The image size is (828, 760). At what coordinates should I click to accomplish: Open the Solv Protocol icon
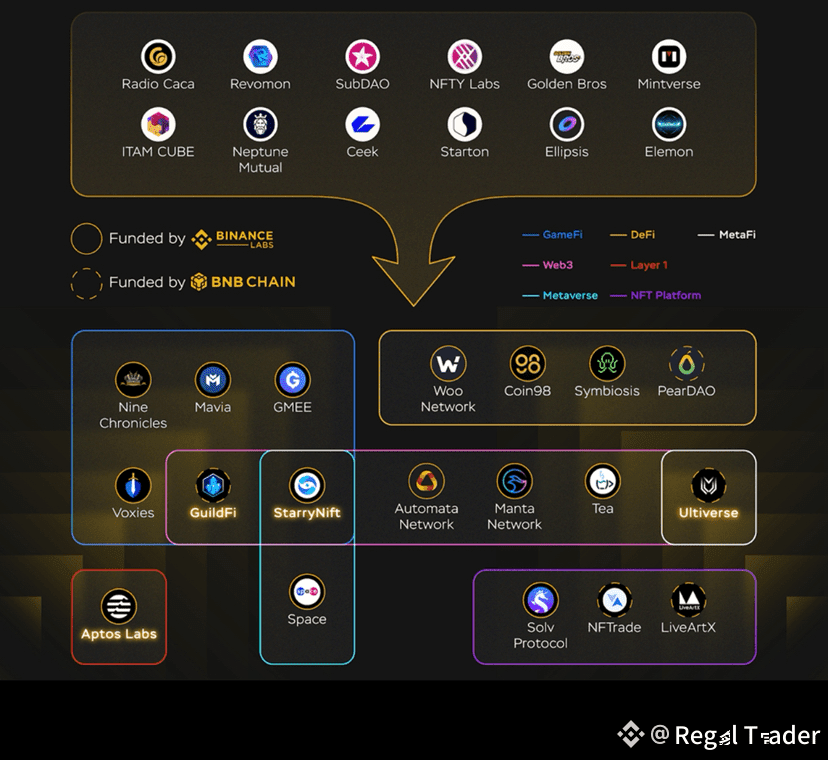(x=540, y=600)
